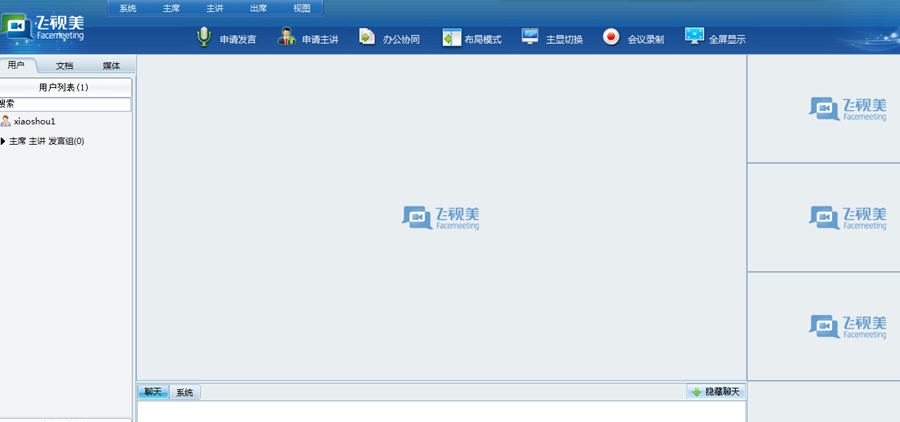The image size is (900, 422).
Task: Select the 聊天 tab
Action: click(x=153, y=392)
